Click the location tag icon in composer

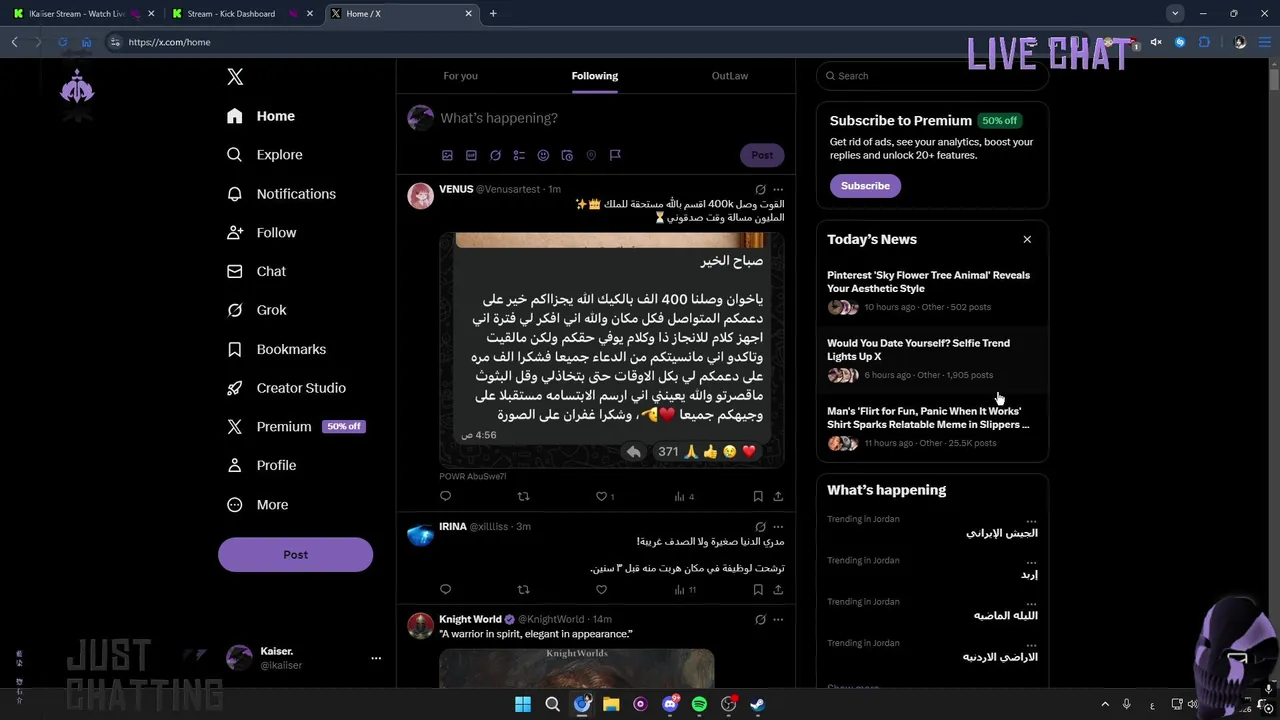(x=591, y=155)
